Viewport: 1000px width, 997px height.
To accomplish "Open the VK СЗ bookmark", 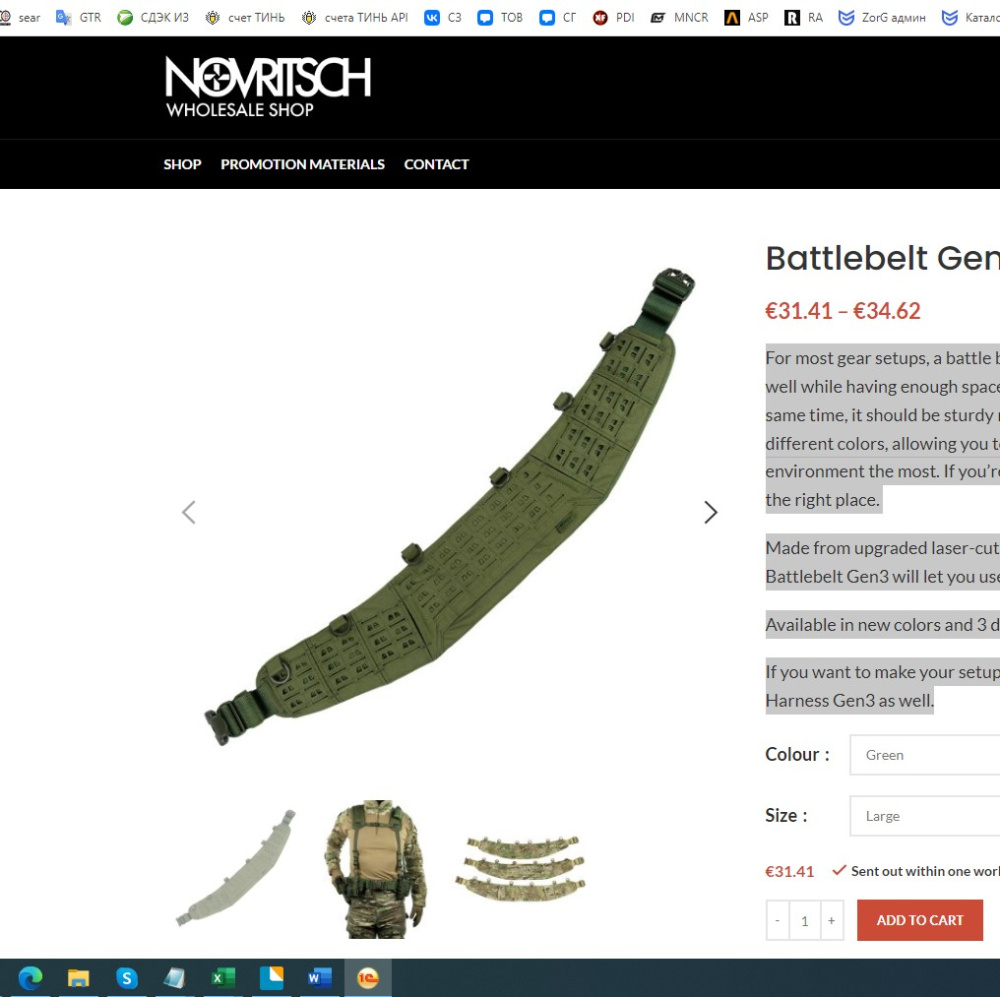I will click(x=443, y=17).
